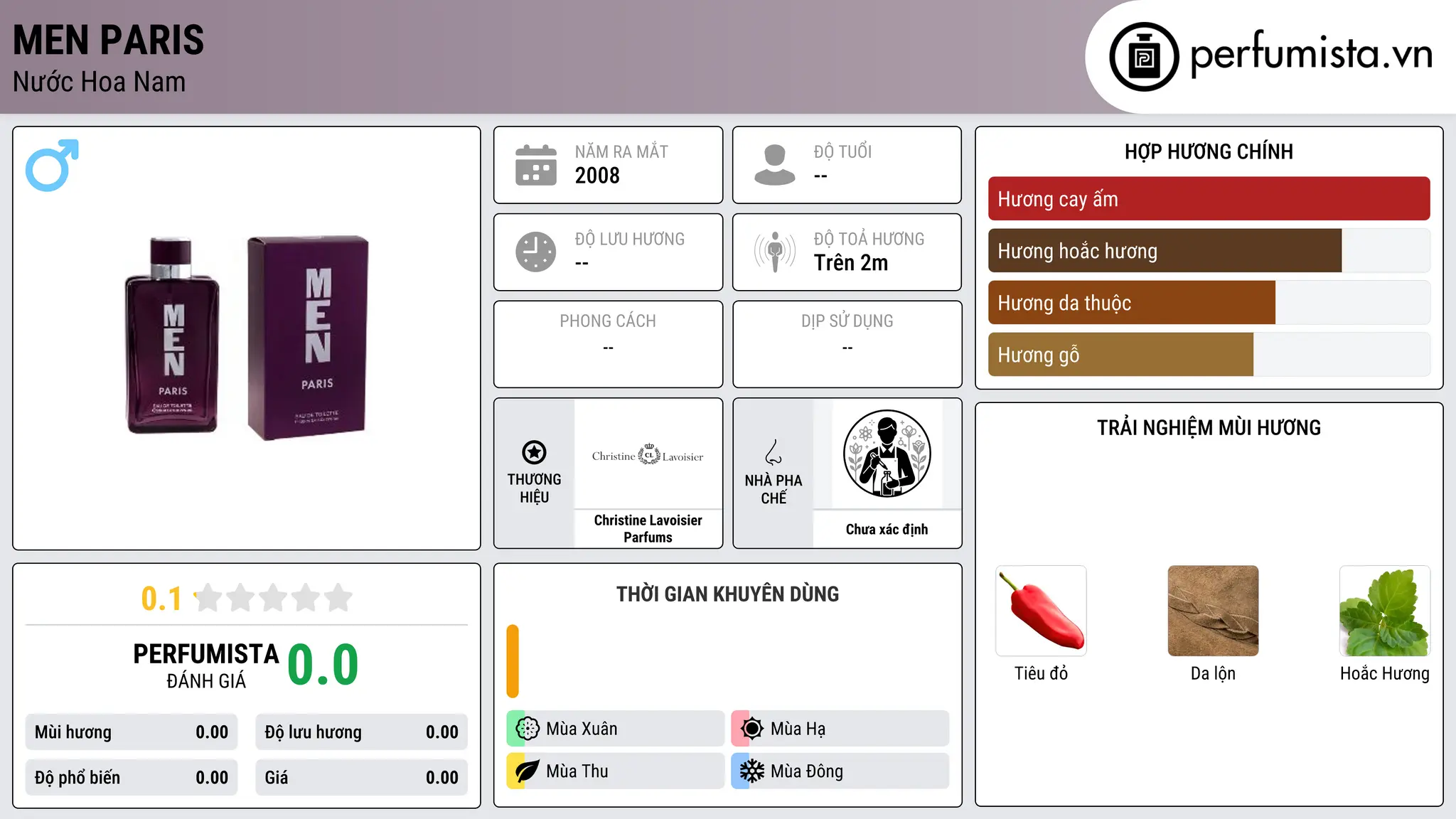Click the THƯƠNG HIỆU label
Image resolution: width=1456 pixels, height=819 pixels.
click(x=534, y=488)
